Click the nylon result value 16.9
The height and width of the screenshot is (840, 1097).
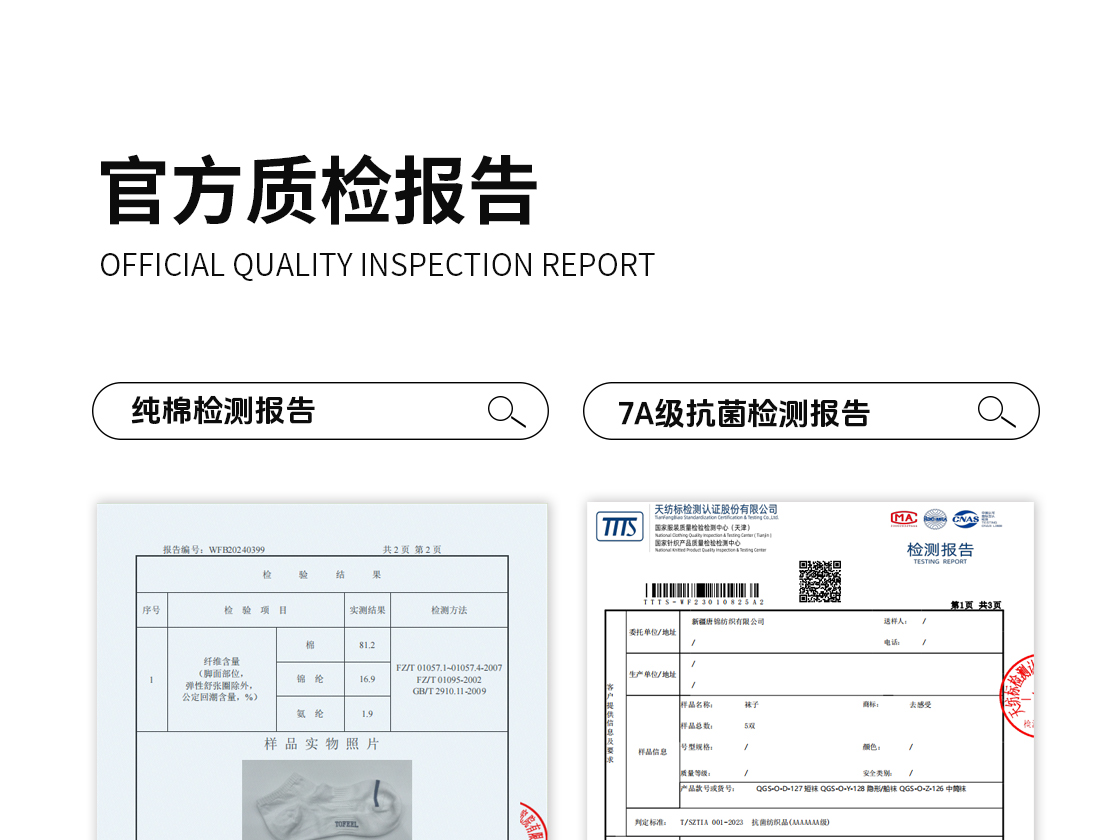tap(367, 679)
